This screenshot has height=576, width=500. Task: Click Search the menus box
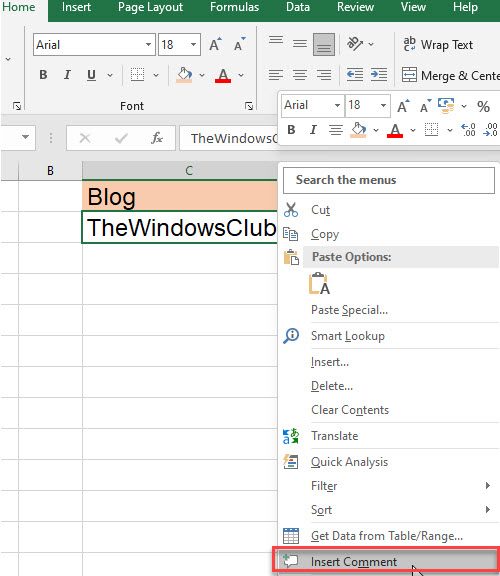point(389,180)
